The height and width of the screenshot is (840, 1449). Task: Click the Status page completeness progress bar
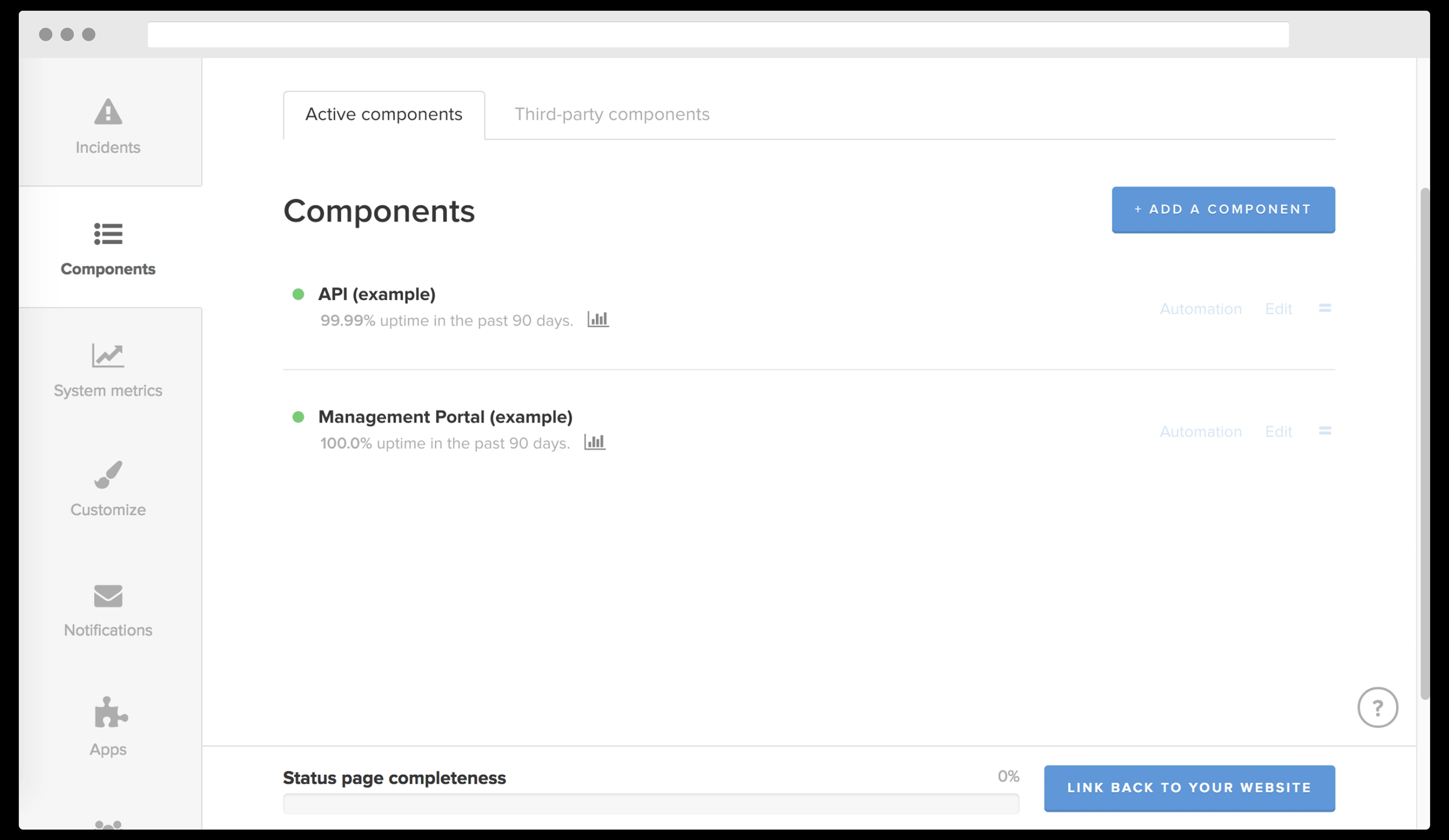pyautogui.click(x=650, y=803)
